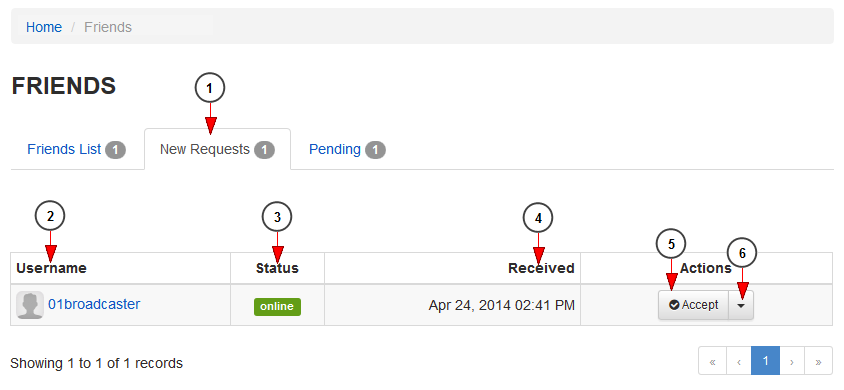Expand the dropdown arrow beside Accept
This screenshot has height=390, width=844.
point(741,305)
